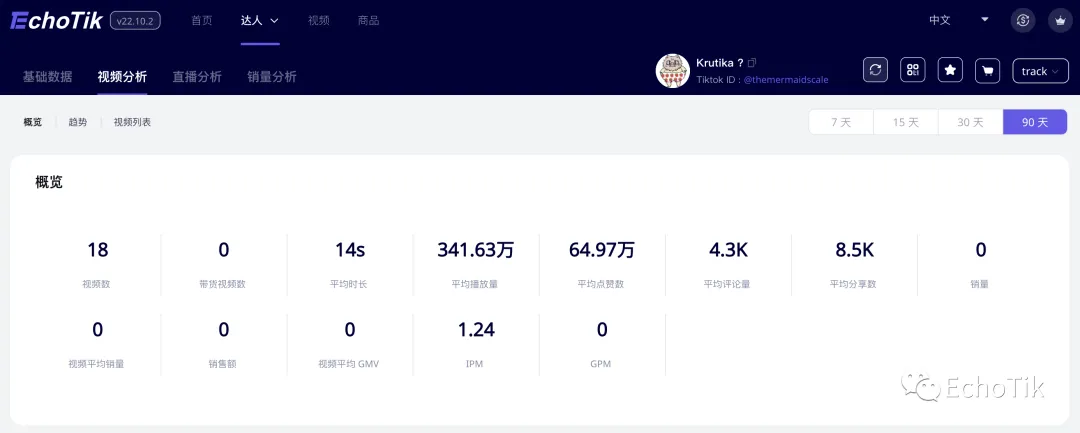Click the refresh data icon button
This screenshot has height=433, width=1080.
click(875, 70)
